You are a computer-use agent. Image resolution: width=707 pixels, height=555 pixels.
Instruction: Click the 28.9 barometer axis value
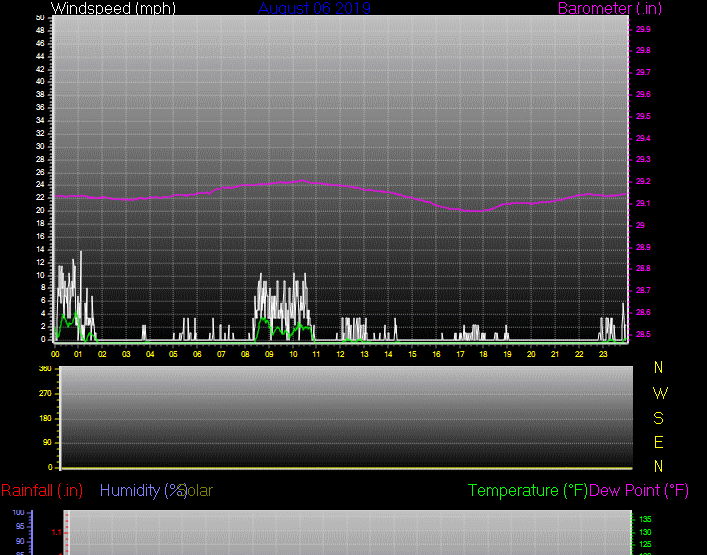643,247
